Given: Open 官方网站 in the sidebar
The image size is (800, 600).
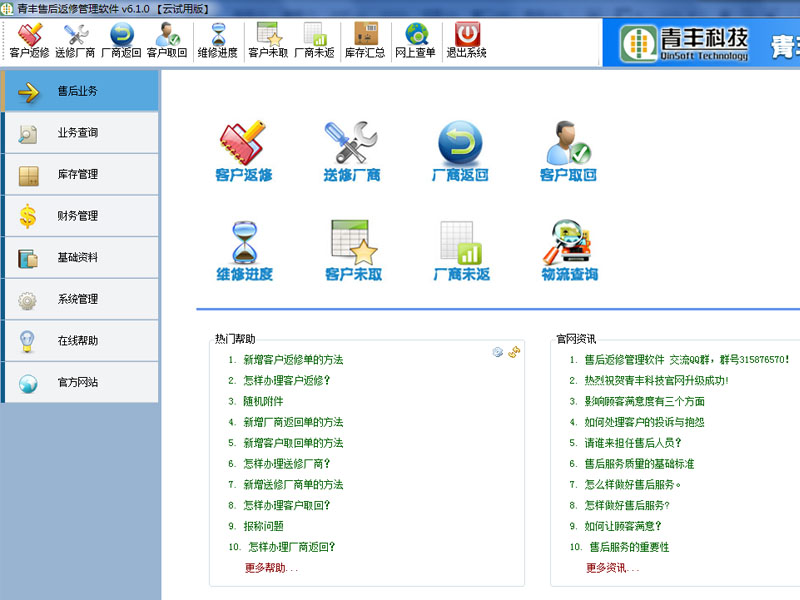Looking at the screenshot, I should click(80, 382).
